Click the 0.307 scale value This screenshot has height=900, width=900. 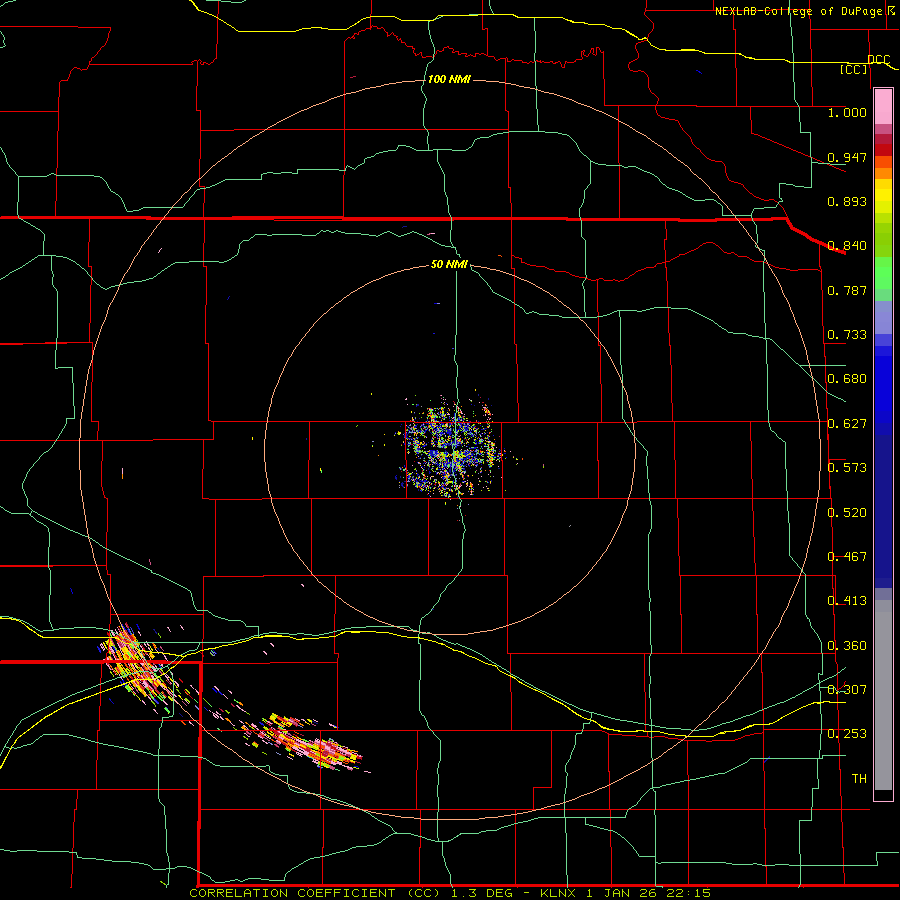click(x=847, y=689)
